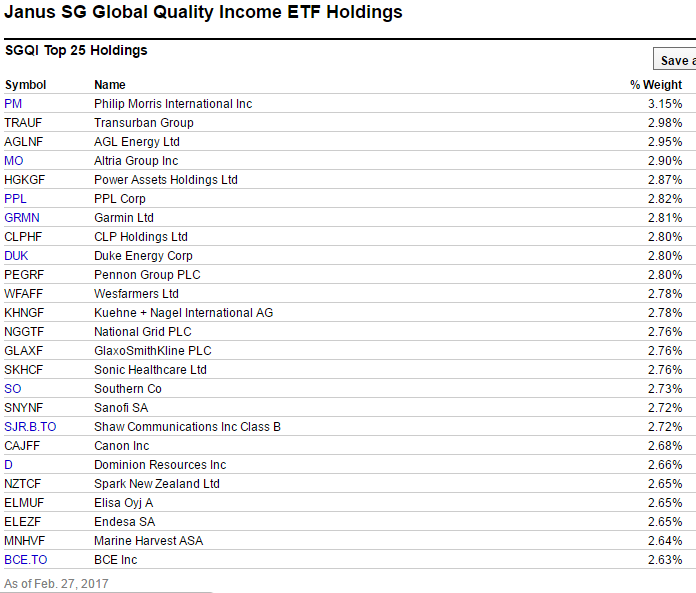This screenshot has width=696, height=593.
Task: Click the SGQI Top 25 Holdings heading
Action: point(76,51)
